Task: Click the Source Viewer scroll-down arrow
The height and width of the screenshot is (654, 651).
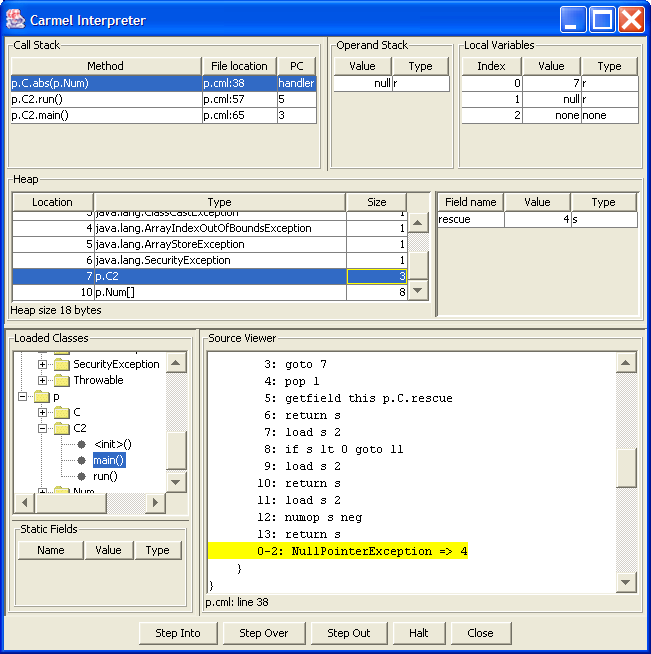Action: [626, 582]
